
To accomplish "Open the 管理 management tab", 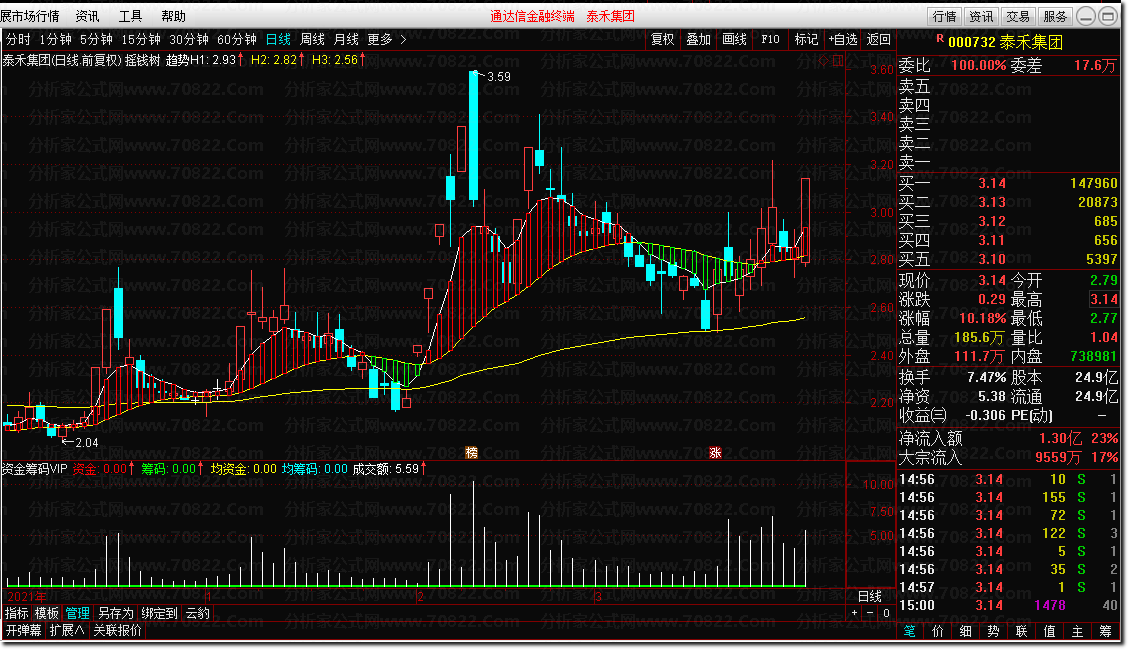I will (x=78, y=613).
